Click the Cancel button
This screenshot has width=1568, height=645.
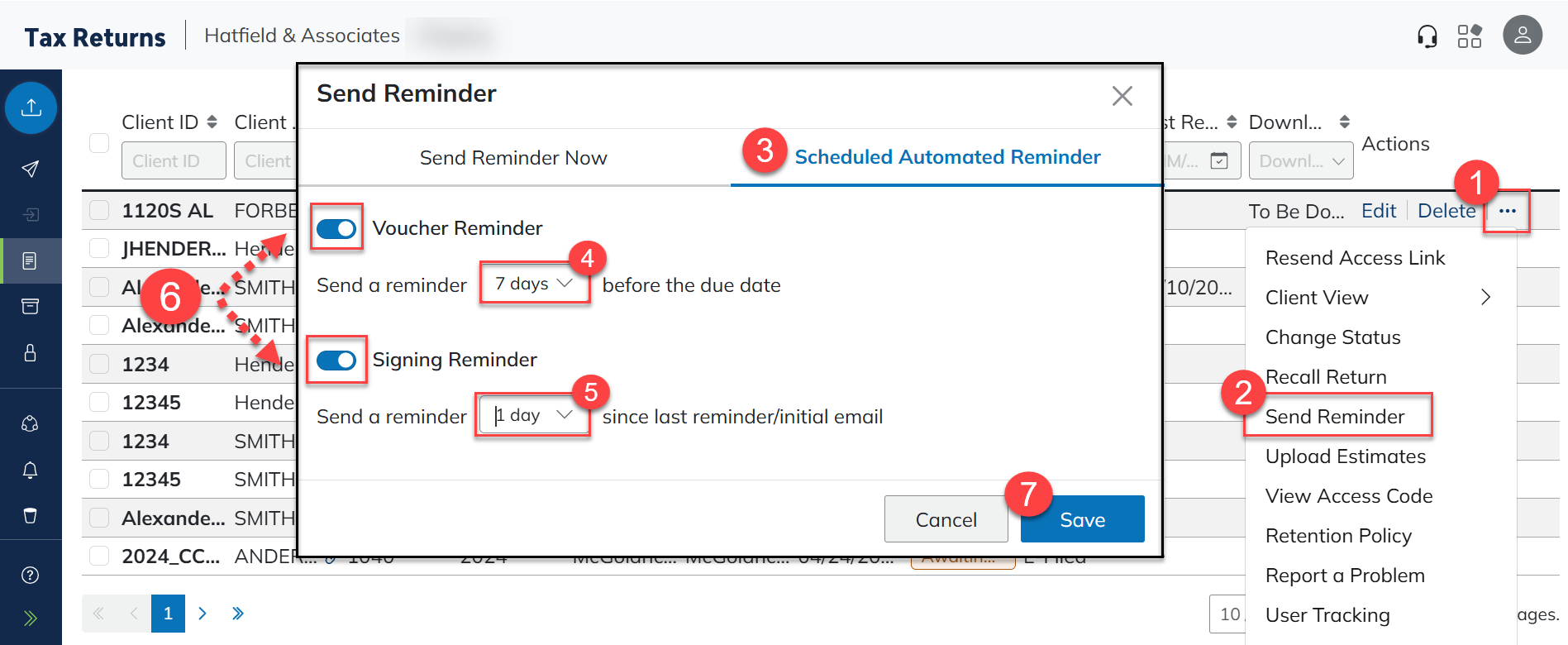(x=946, y=519)
